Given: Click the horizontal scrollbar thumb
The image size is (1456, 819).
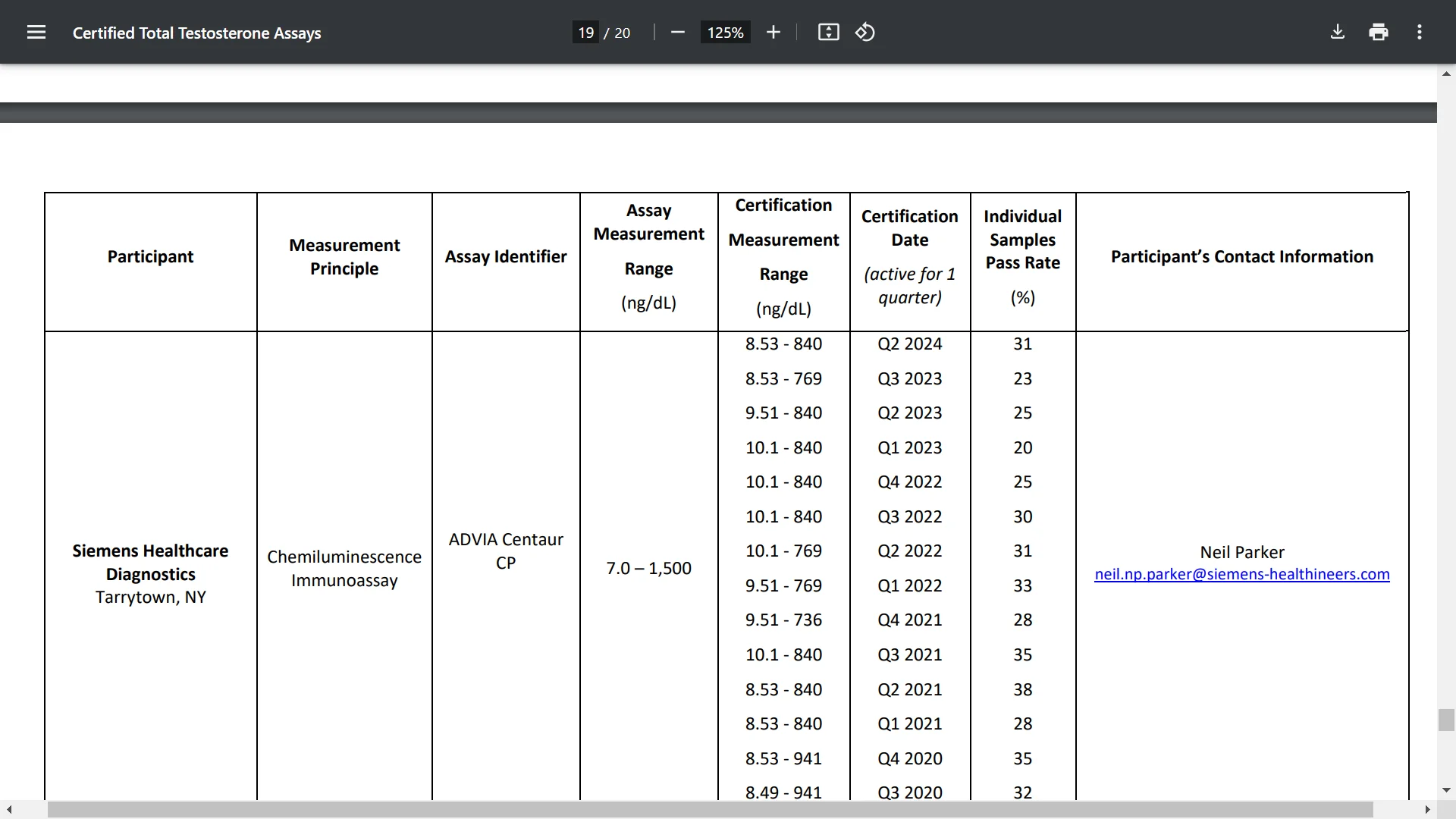Looking at the screenshot, I should click(x=710, y=810).
